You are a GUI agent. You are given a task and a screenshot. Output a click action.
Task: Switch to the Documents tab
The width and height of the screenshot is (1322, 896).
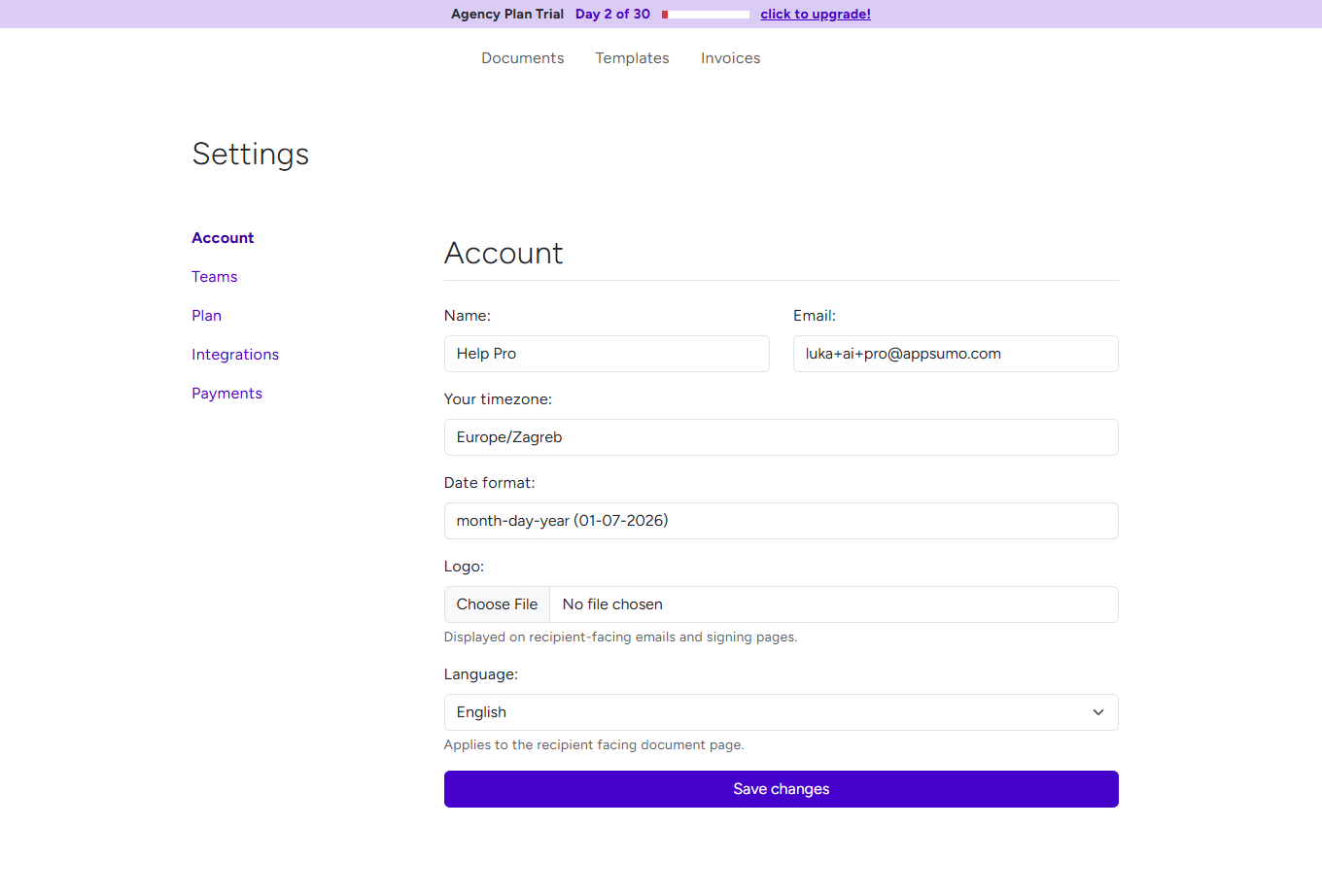[x=522, y=58]
